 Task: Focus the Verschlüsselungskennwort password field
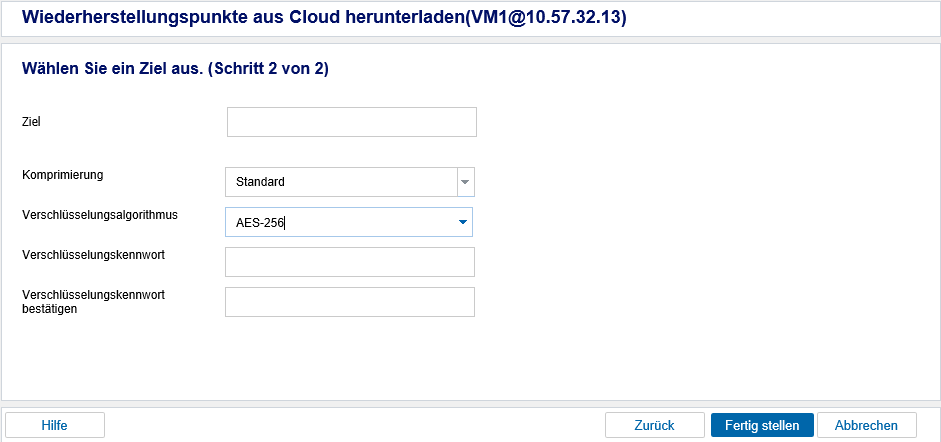[x=350, y=262]
